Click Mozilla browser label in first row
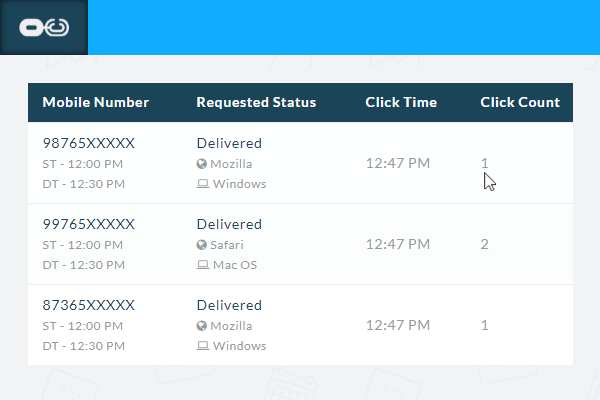This screenshot has width=600, height=400. coord(232,164)
